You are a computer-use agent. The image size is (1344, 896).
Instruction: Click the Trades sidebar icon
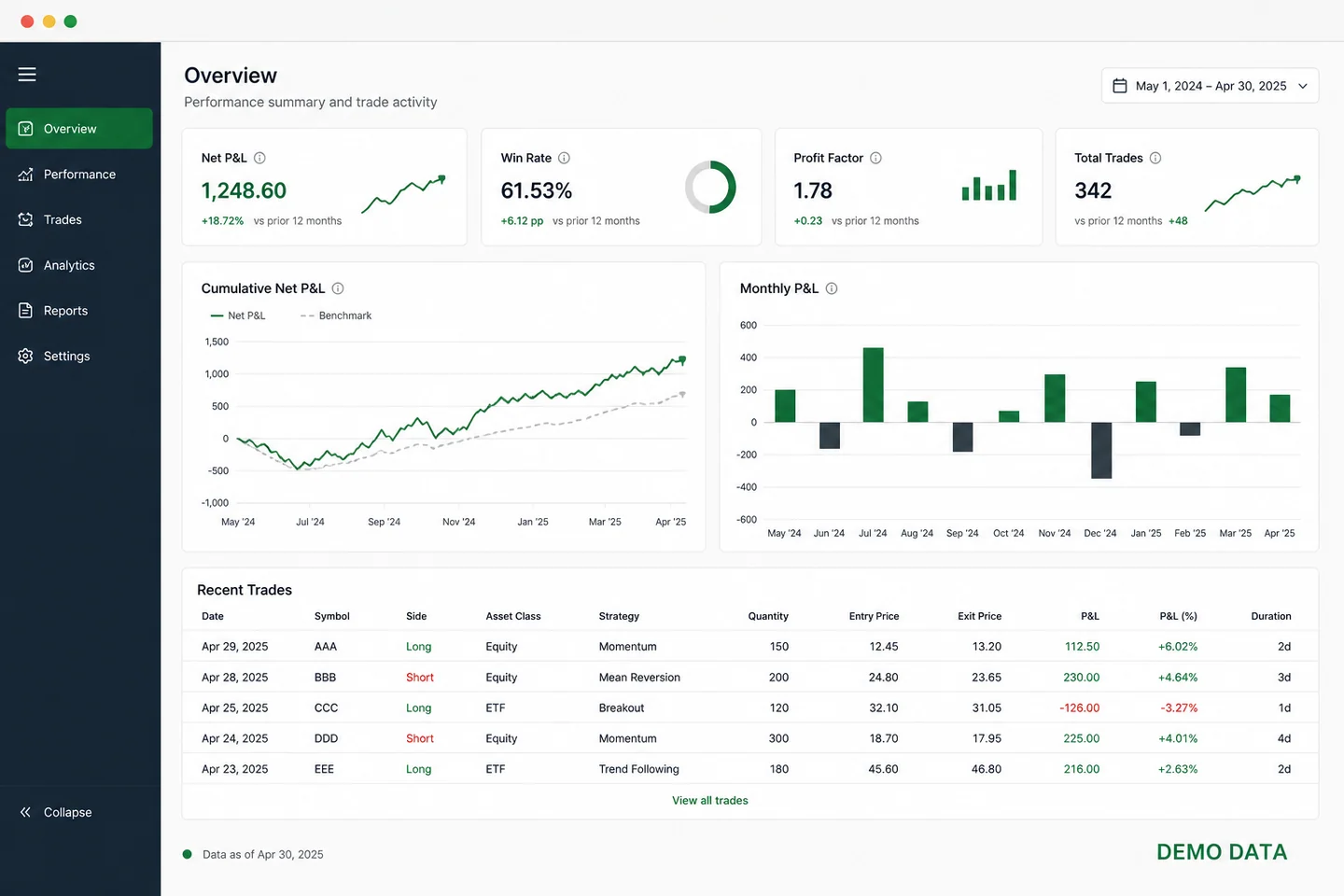(x=26, y=219)
